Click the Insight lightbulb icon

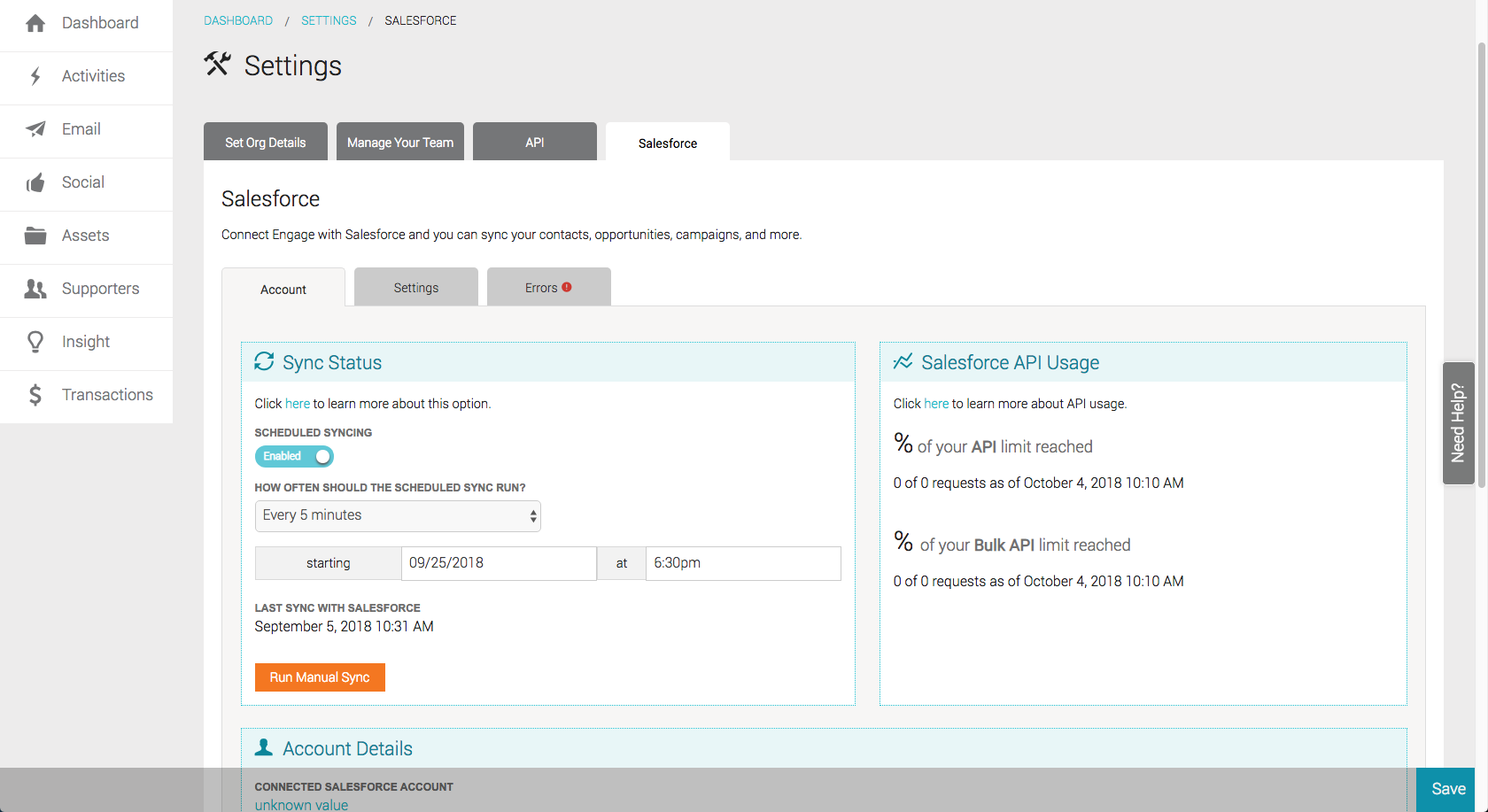pyautogui.click(x=35, y=342)
